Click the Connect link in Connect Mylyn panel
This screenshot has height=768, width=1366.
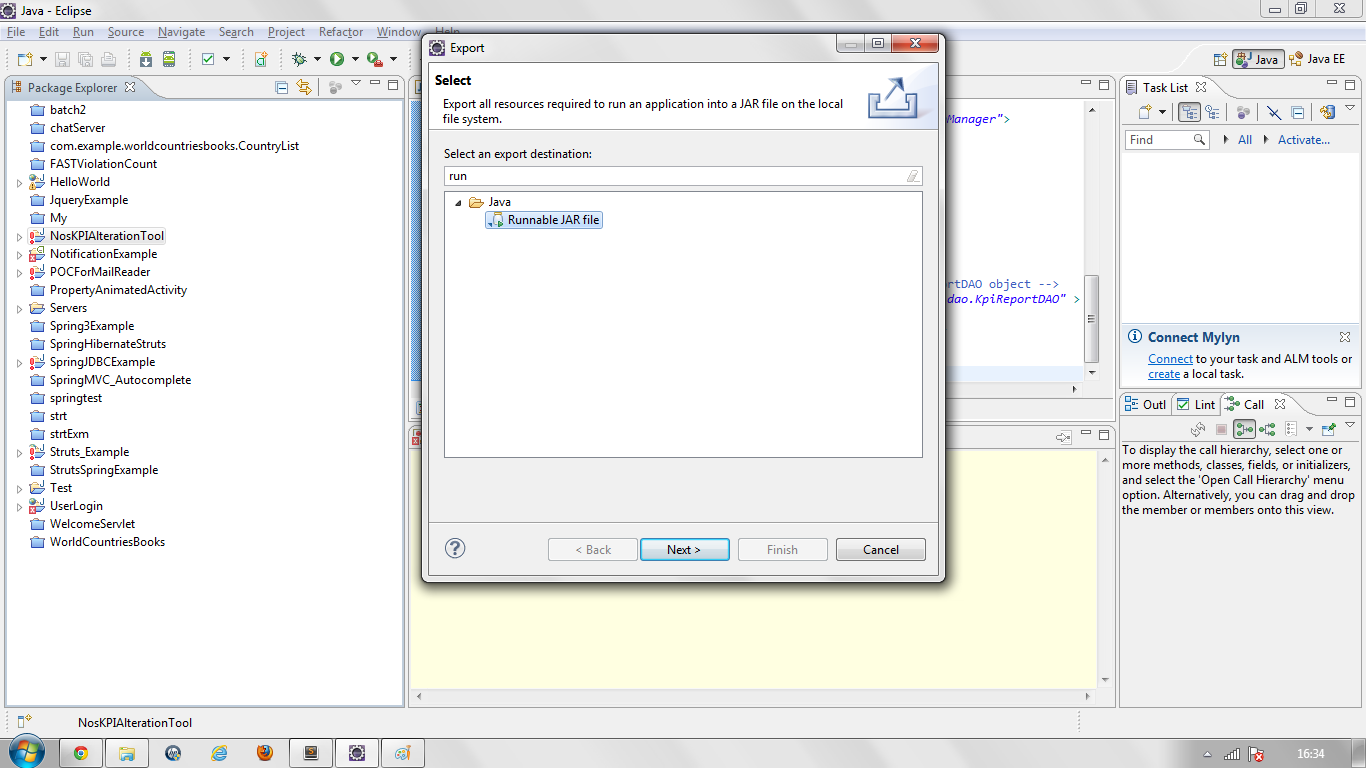click(1170, 358)
